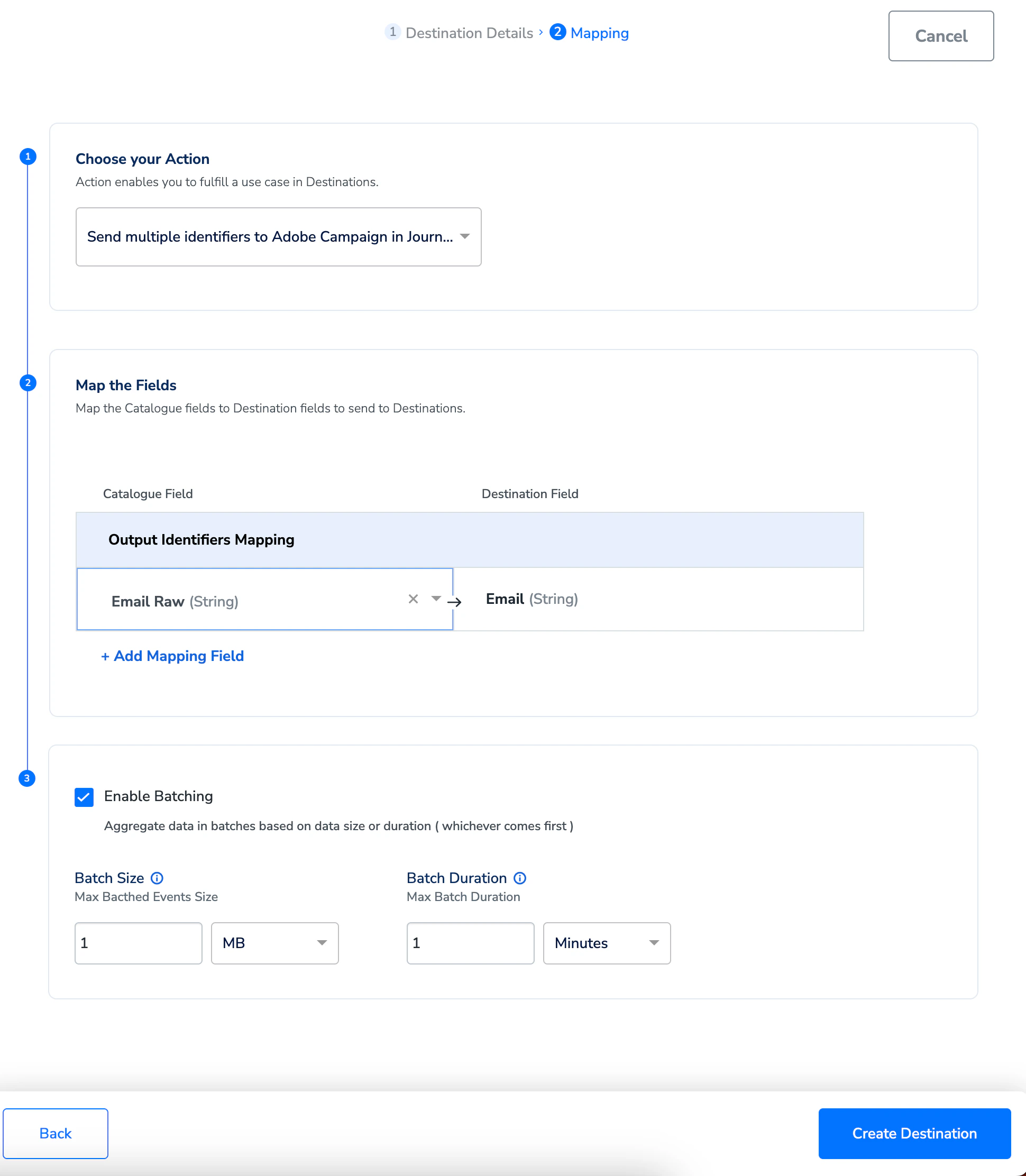Clear the Email Raw catalogue field selection
1026x1176 pixels.
[414, 599]
